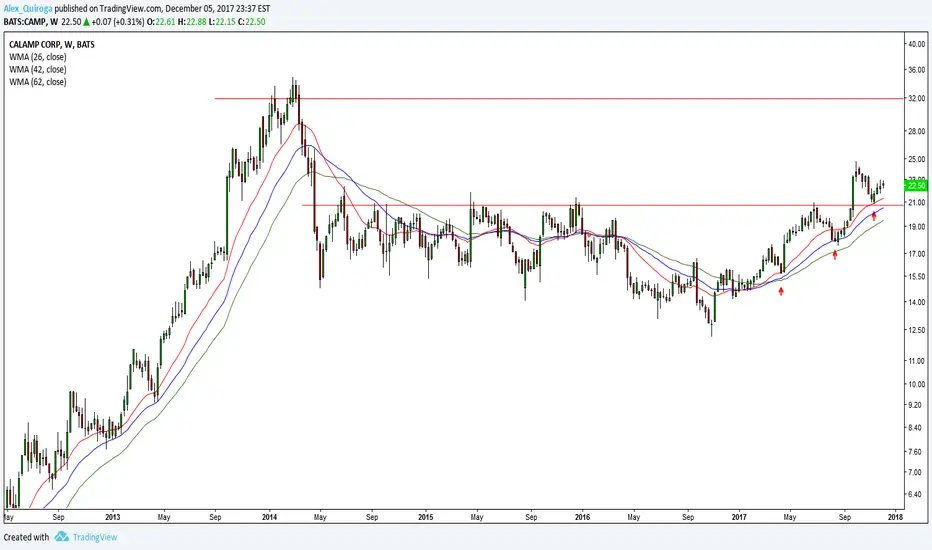Click the TradingView cloud logo icon

click(x=62, y=537)
